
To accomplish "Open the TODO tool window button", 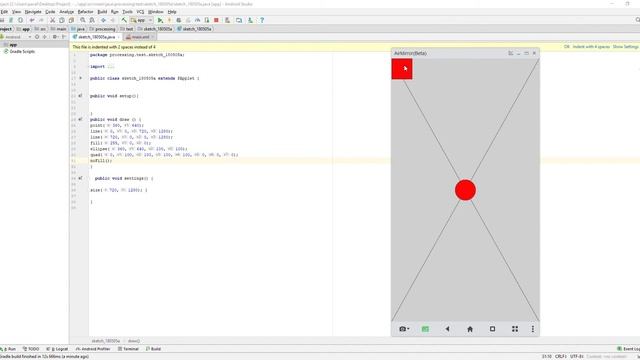I will [31, 349].
